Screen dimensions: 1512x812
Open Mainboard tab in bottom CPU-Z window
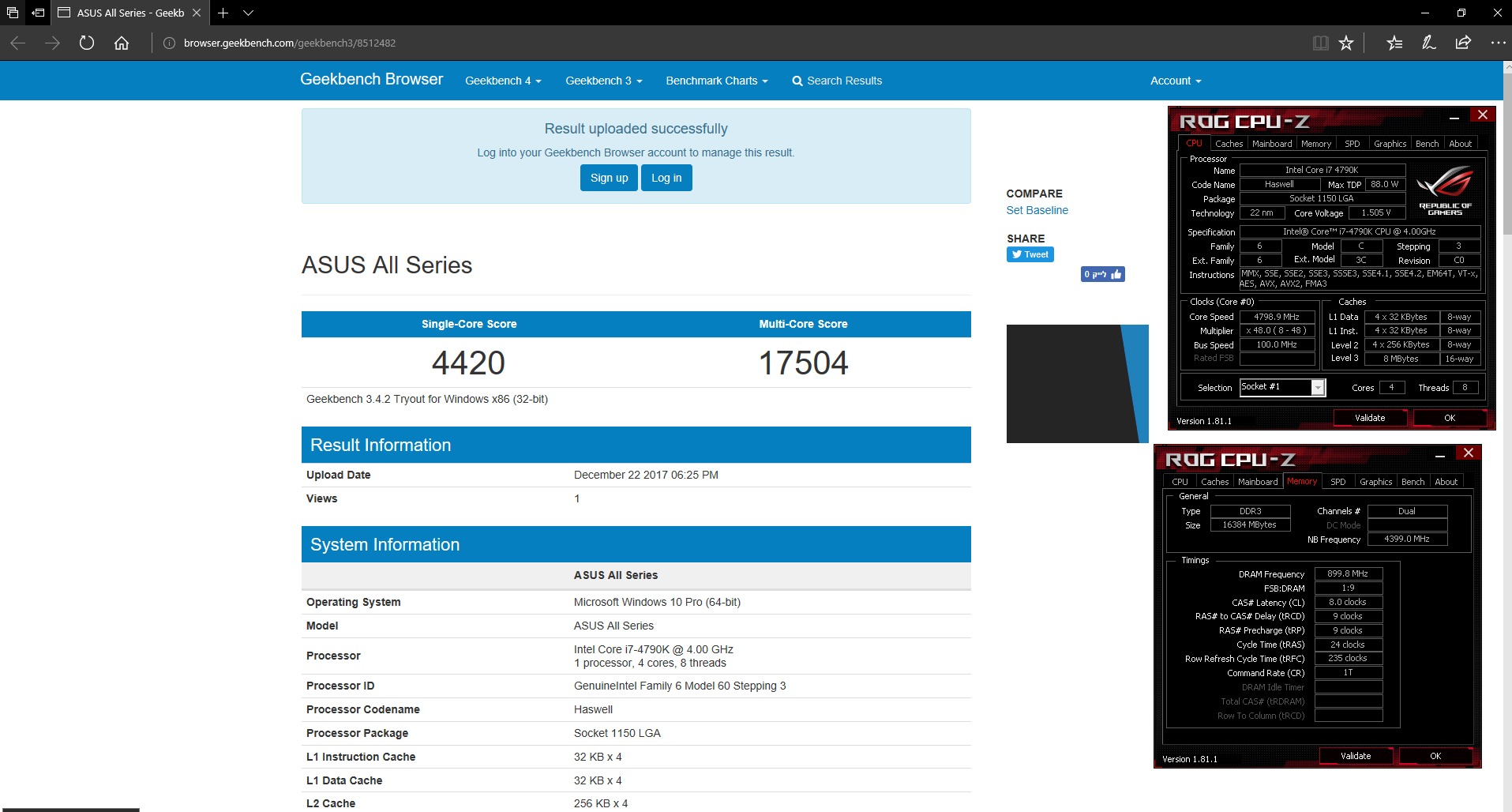1258,482
